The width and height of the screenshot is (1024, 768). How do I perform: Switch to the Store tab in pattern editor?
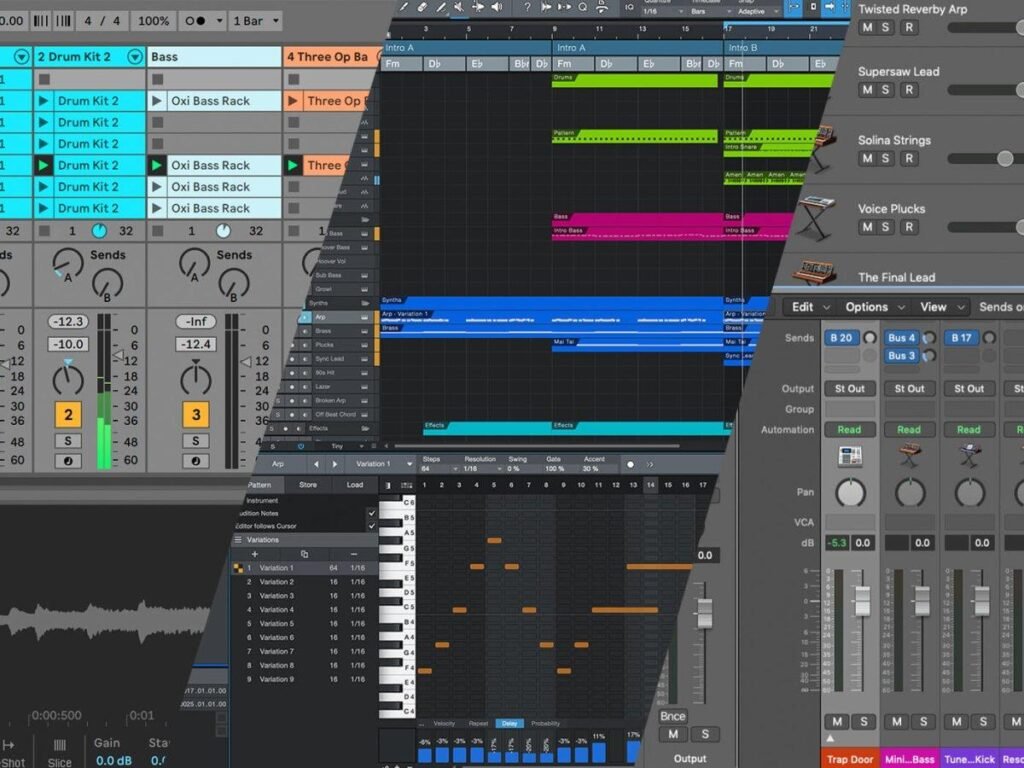(308, 485)
